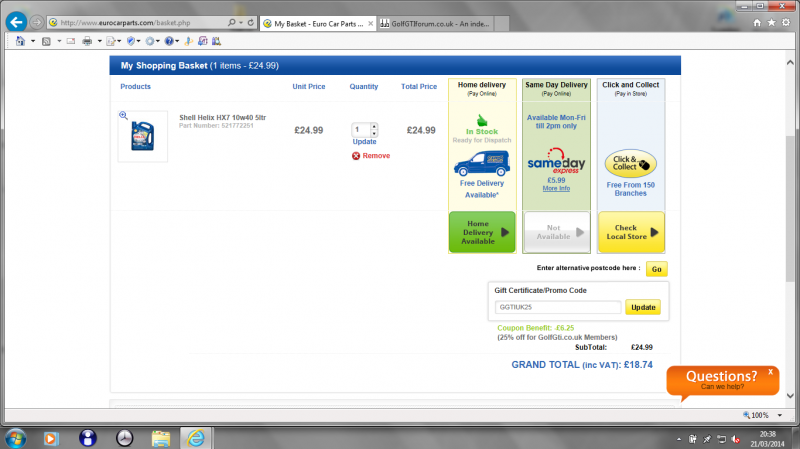Open the IE Tools gear icon

(787, 21)
